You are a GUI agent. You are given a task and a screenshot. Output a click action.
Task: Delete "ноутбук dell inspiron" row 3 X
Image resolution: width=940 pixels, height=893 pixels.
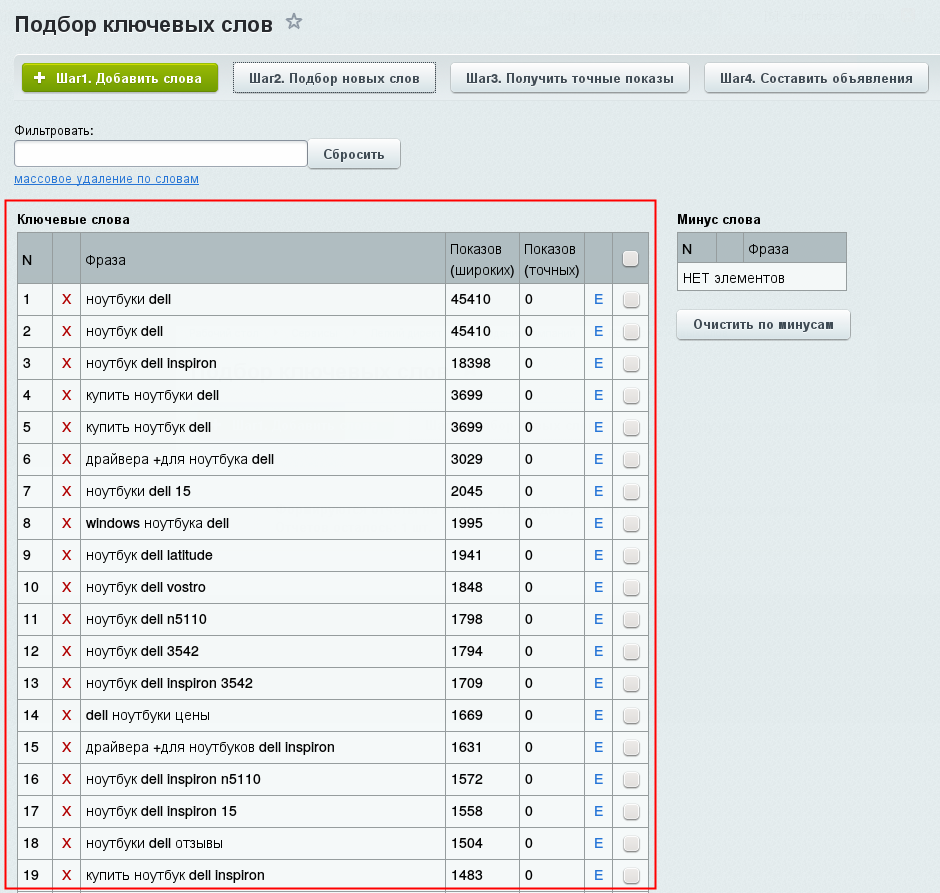(x=67, y=363)
